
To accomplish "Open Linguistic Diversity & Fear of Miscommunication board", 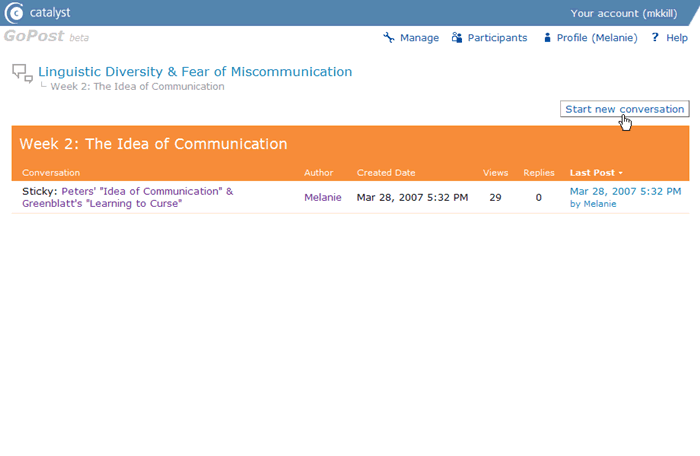I will pos(195,72).
